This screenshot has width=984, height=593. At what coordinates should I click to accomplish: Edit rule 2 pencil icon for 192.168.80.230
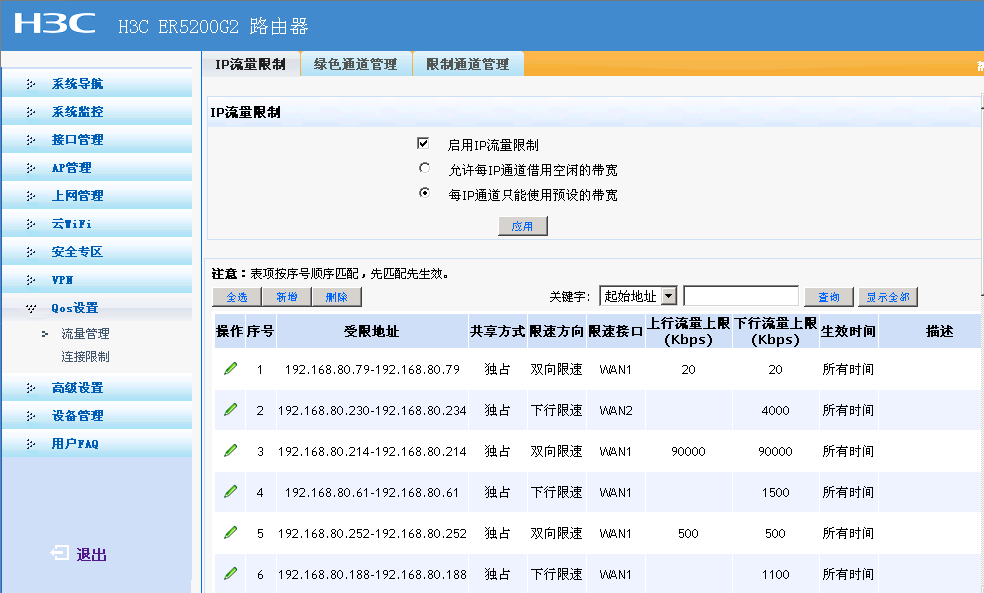(x=230, y=410)
